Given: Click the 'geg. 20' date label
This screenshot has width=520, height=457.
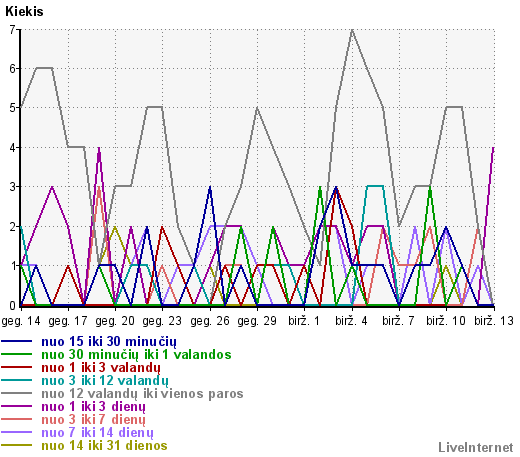Looking at the screenshot, I should coord(115,321).
